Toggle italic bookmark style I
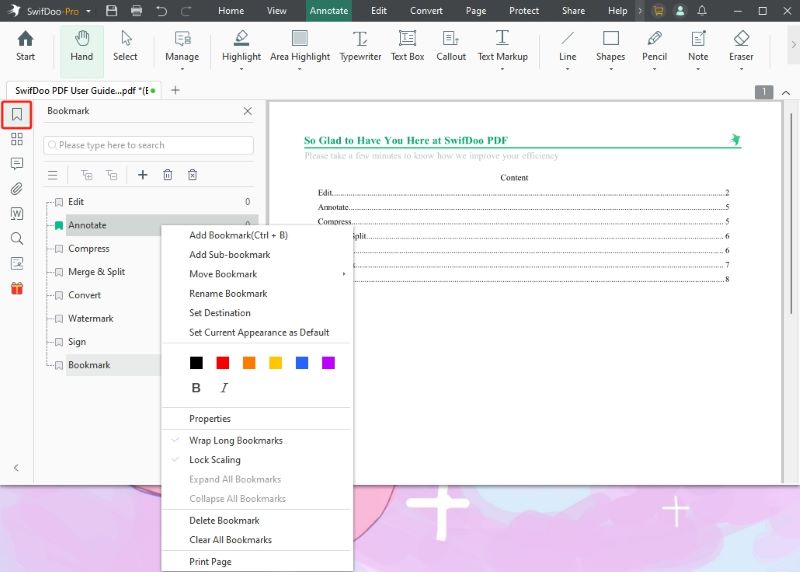The height and width of the screenshot is (572, 800). (x=224, y=388)
